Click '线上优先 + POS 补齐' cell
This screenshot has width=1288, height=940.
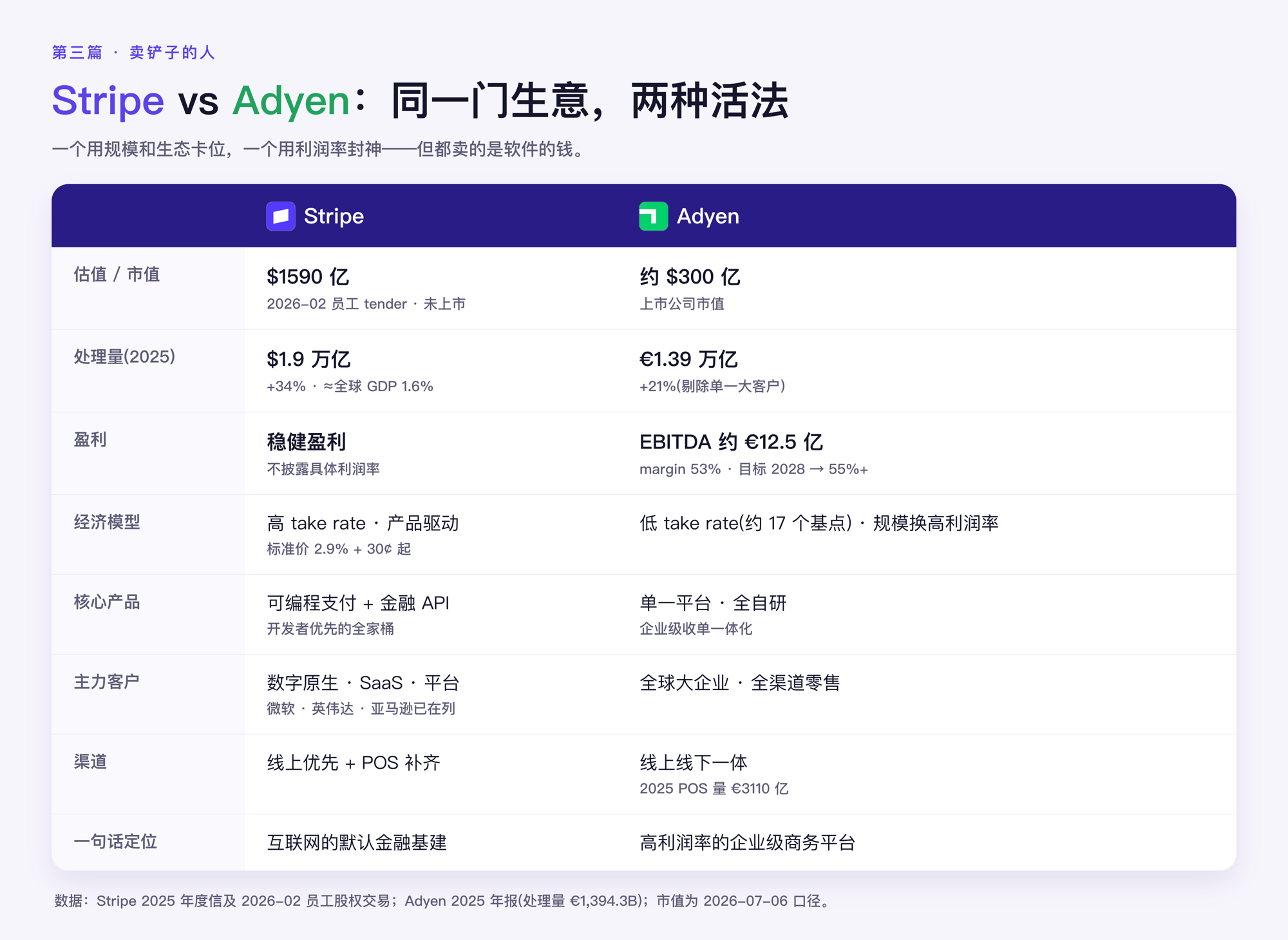tap(354, 762)
